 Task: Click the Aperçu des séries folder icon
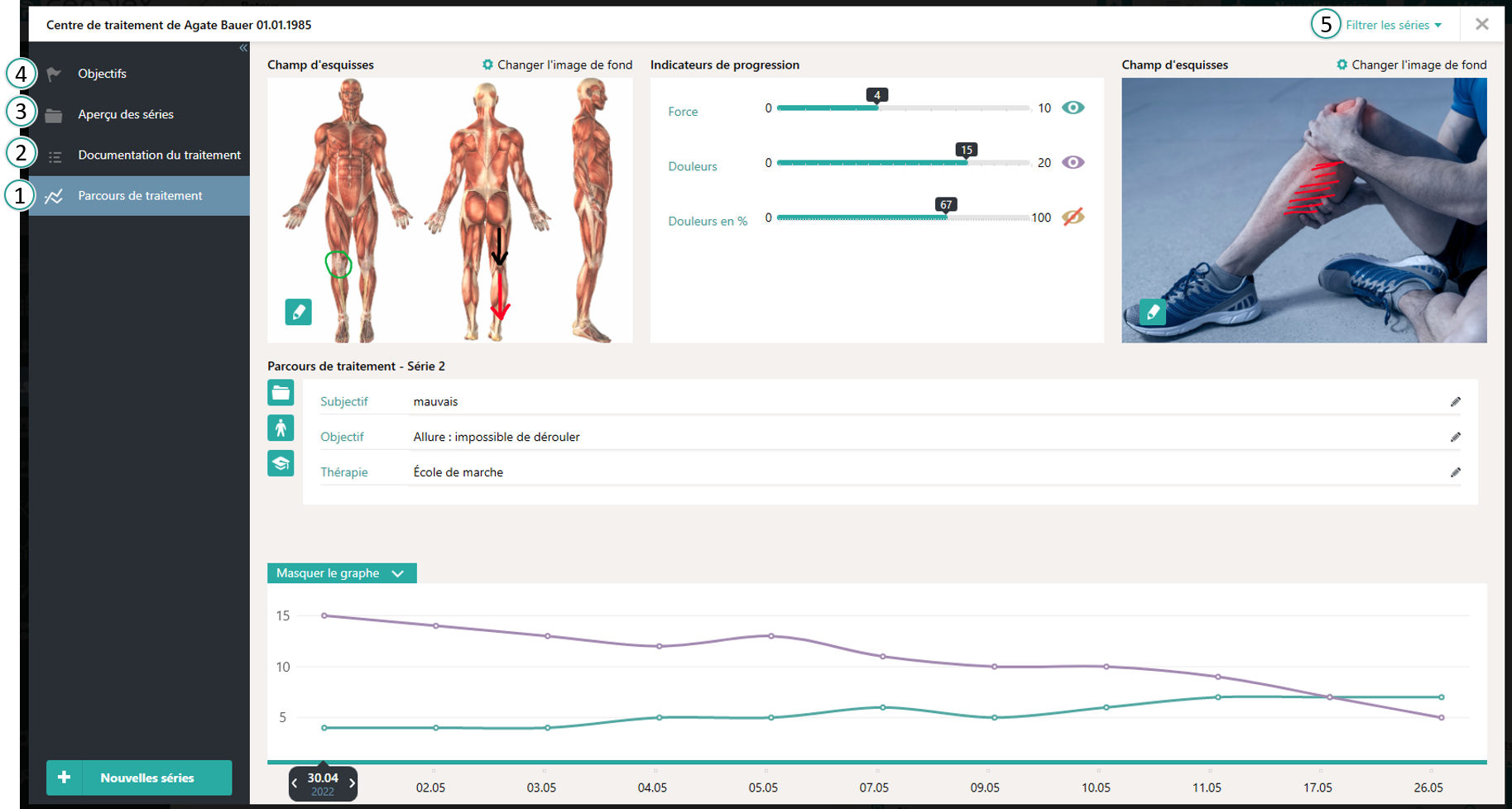[x=53, y=113]
